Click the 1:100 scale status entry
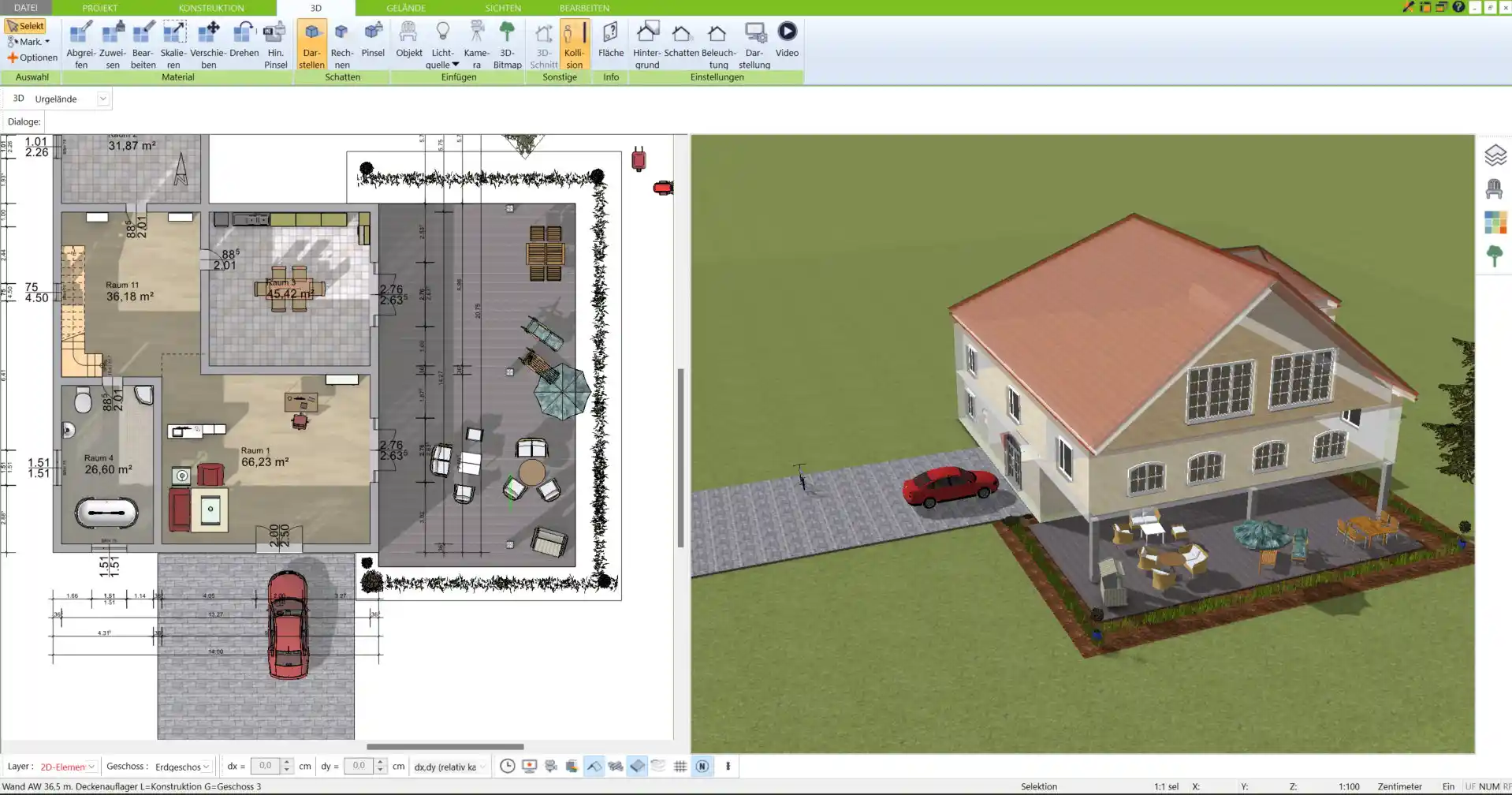1512x795 pixels. tap(1349, 786)
